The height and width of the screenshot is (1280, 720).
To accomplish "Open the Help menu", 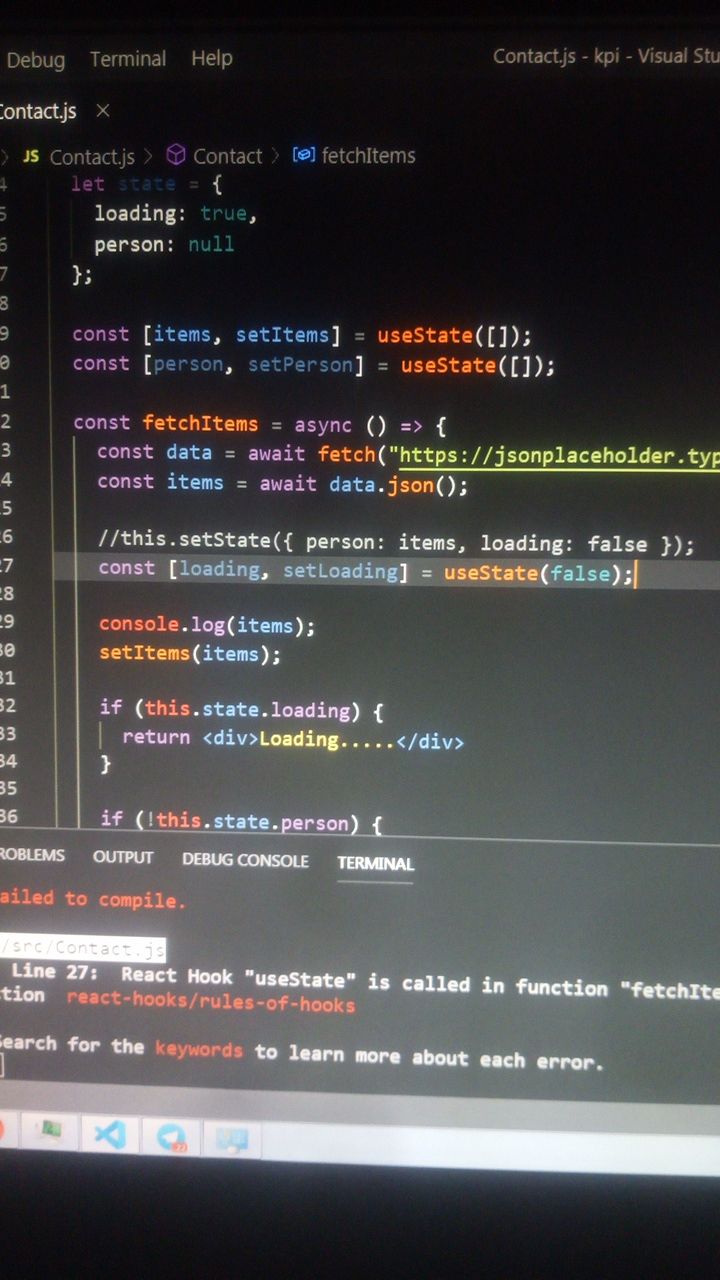I will (x=212, y=58).
